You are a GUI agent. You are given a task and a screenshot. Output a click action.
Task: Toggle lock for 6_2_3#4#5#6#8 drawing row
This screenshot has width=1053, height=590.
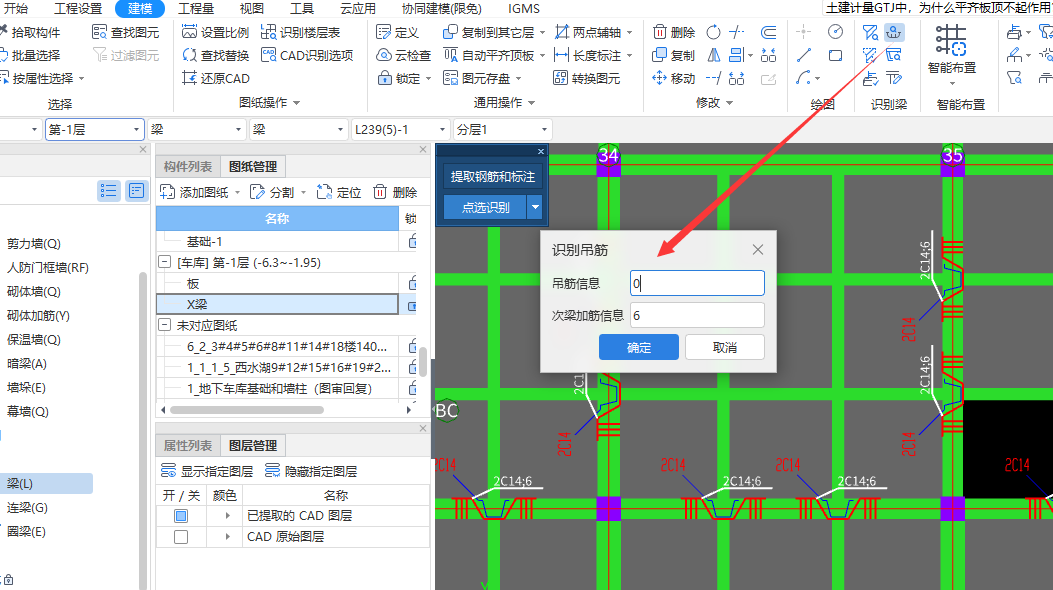point(412,346)
